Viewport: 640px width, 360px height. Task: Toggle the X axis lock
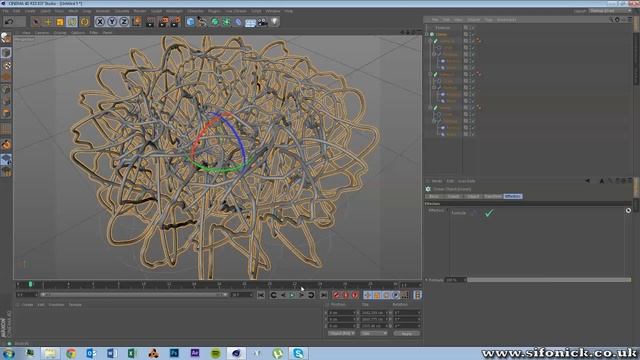[x=100, y=22]
